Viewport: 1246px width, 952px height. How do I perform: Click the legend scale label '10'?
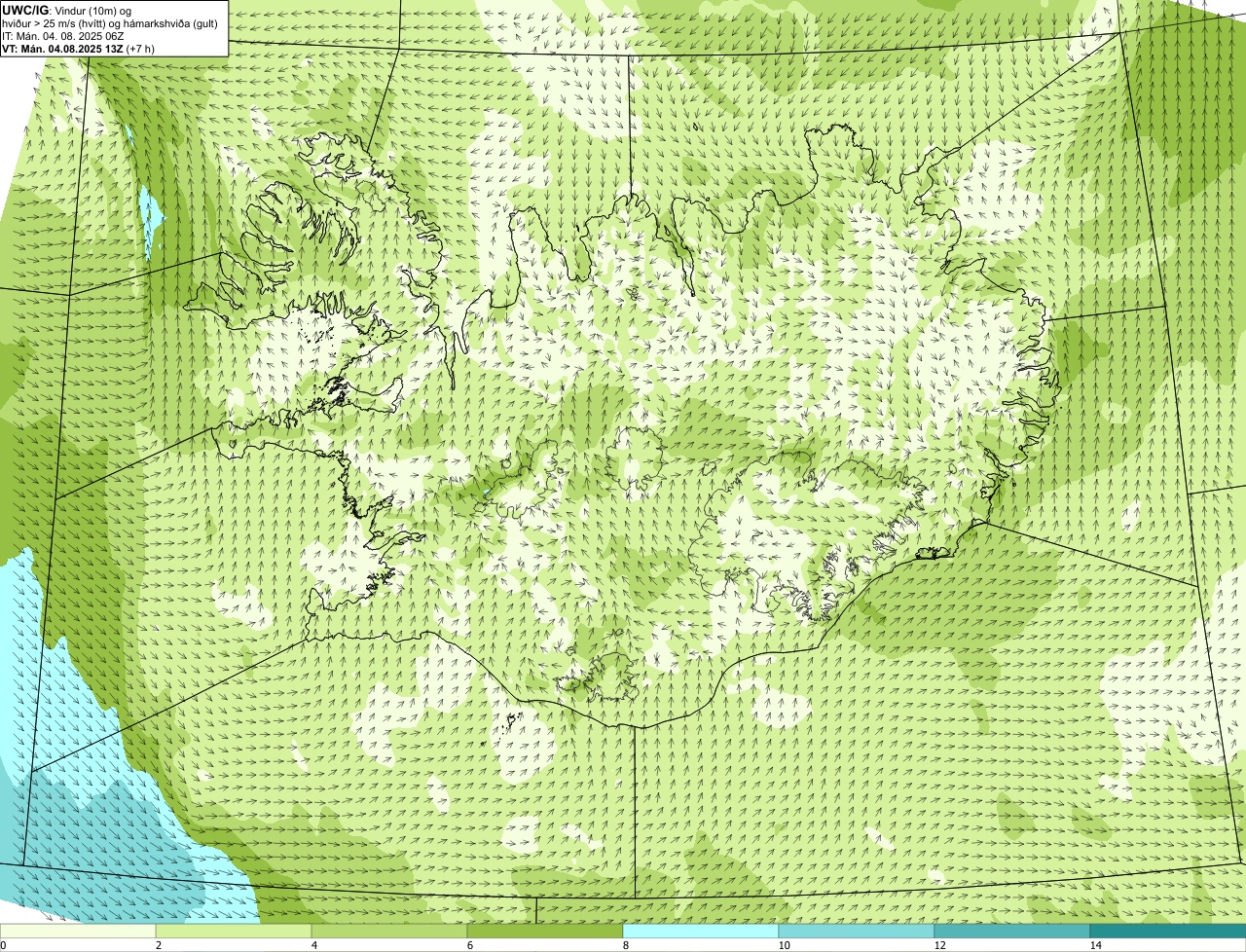pos(784,945)
